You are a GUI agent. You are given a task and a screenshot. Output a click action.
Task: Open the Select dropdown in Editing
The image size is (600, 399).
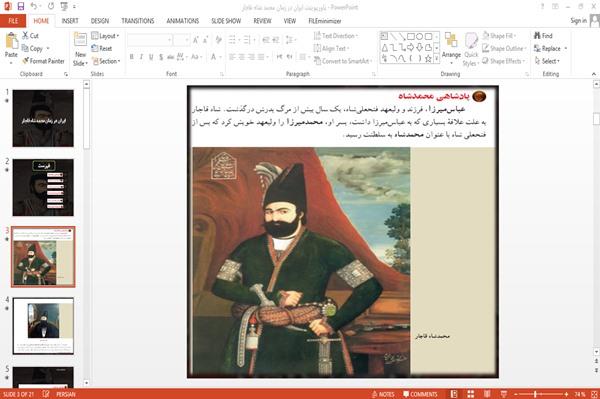click(547, 61)
